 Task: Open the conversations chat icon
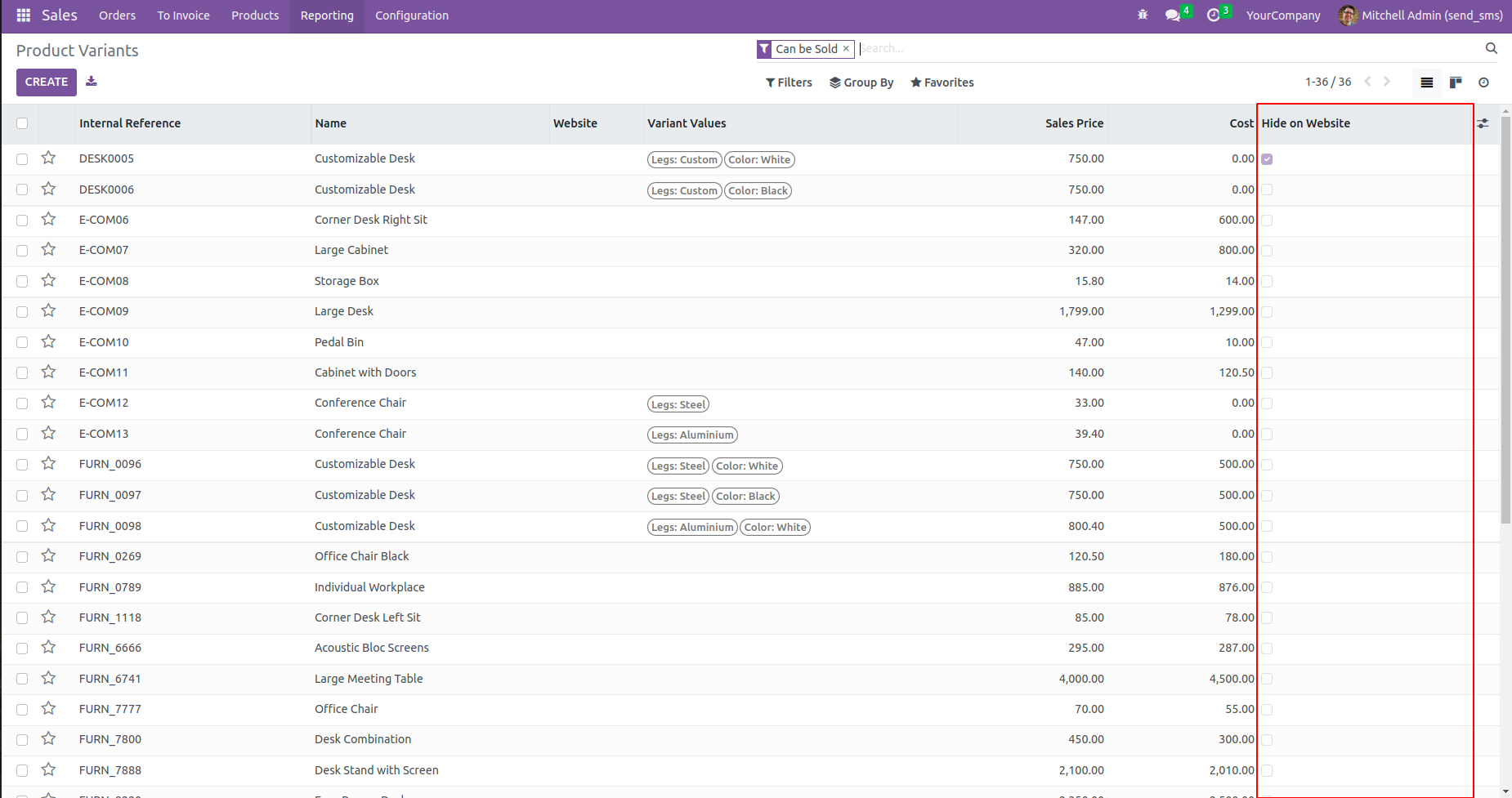pos(1173,16)
